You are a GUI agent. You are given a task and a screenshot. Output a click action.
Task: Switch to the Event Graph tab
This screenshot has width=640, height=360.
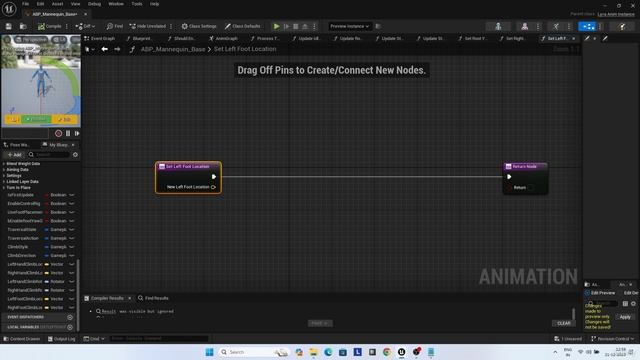[100, 38]
